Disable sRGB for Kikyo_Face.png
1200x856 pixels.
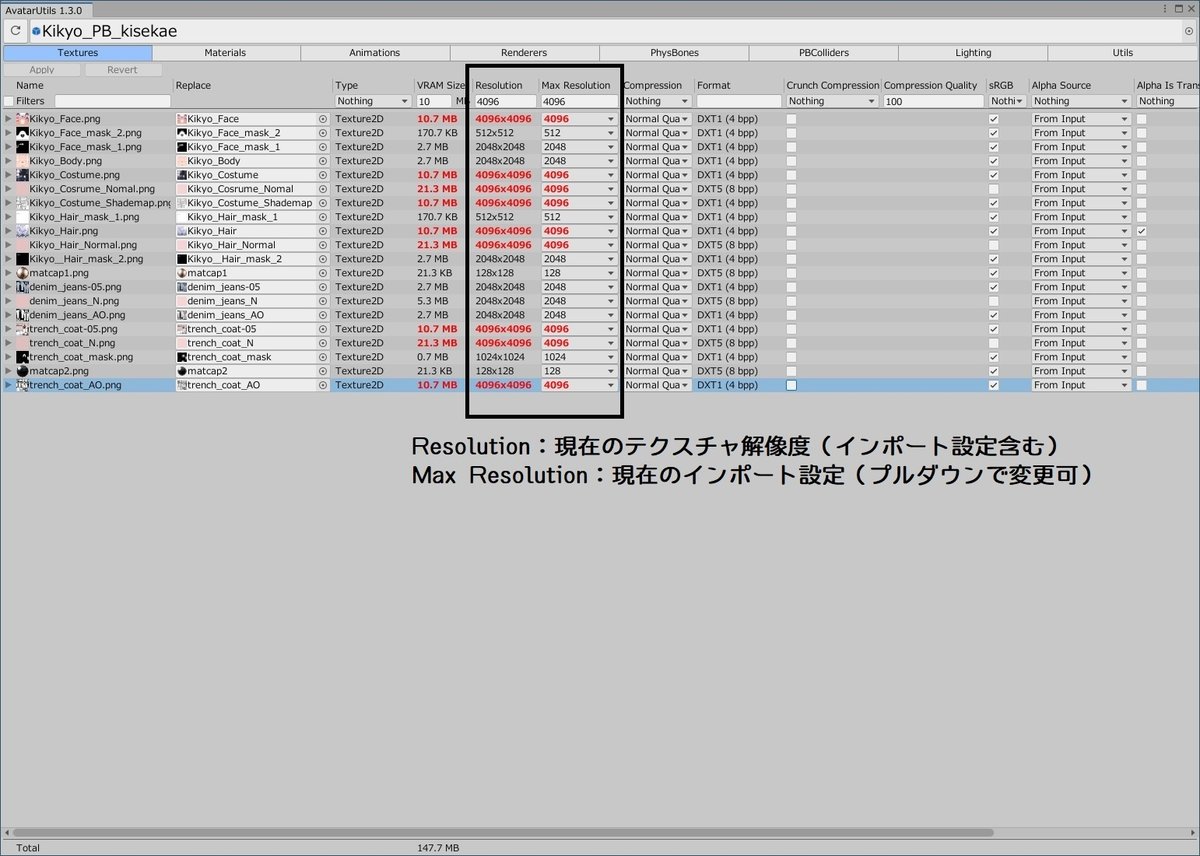[x=993, y=118]
